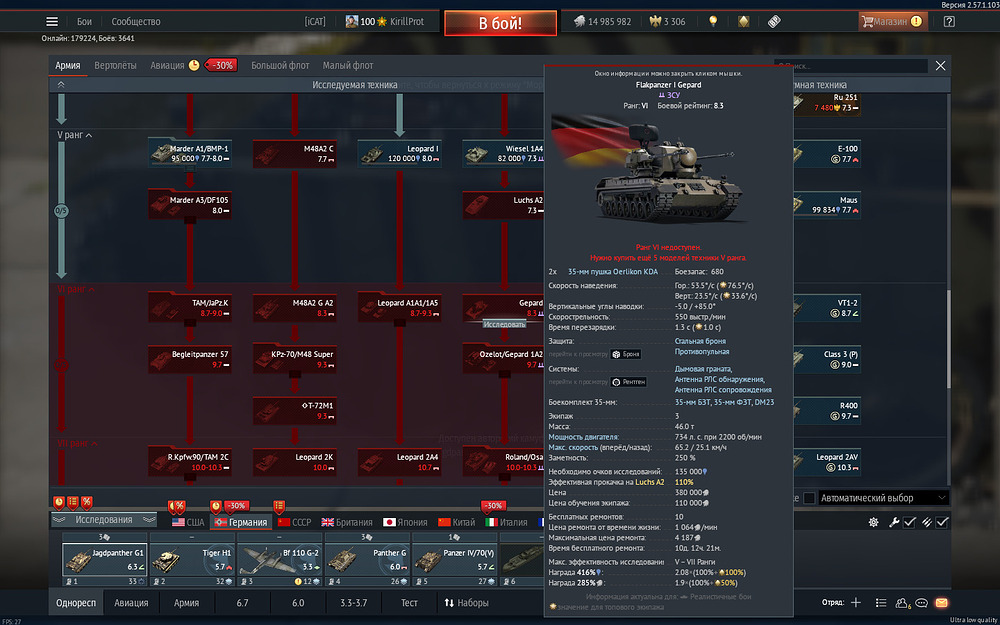Select Panther G crew slot

(367, 558)
